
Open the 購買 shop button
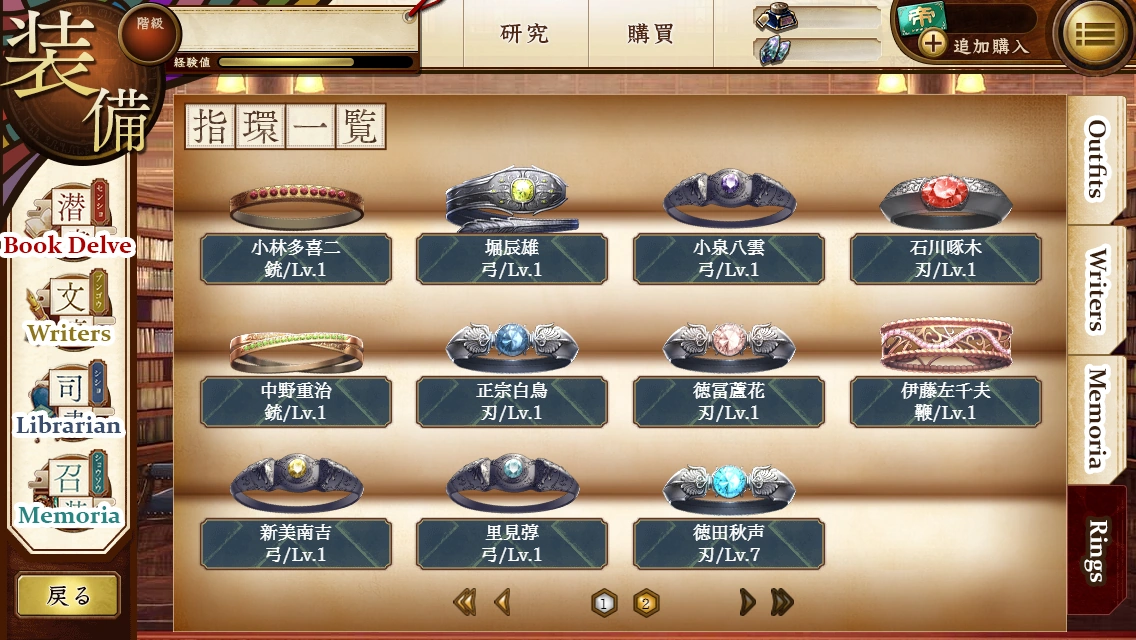[651, 33]
